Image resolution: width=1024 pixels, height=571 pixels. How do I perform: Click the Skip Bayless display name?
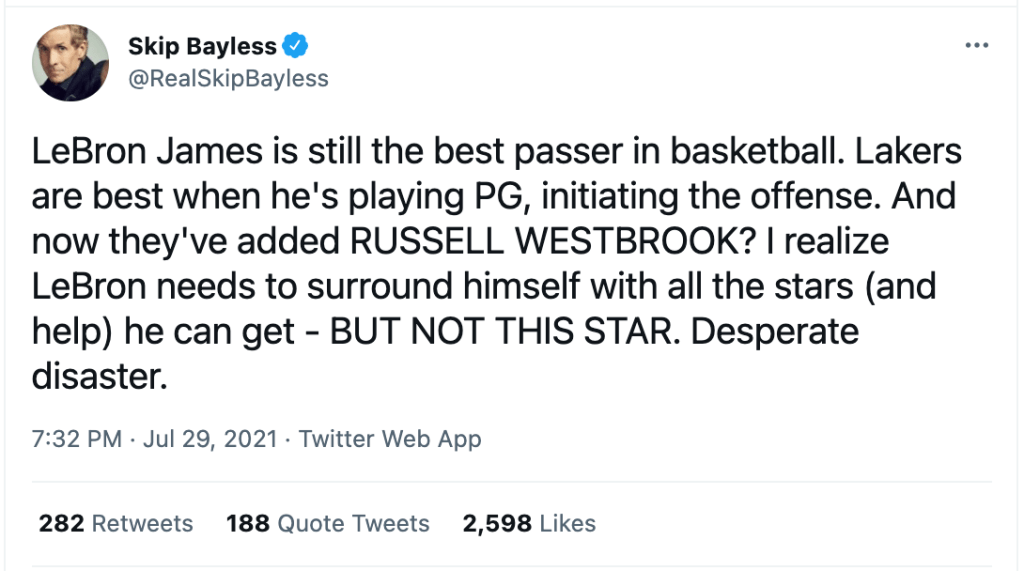[x=202, y=46]
